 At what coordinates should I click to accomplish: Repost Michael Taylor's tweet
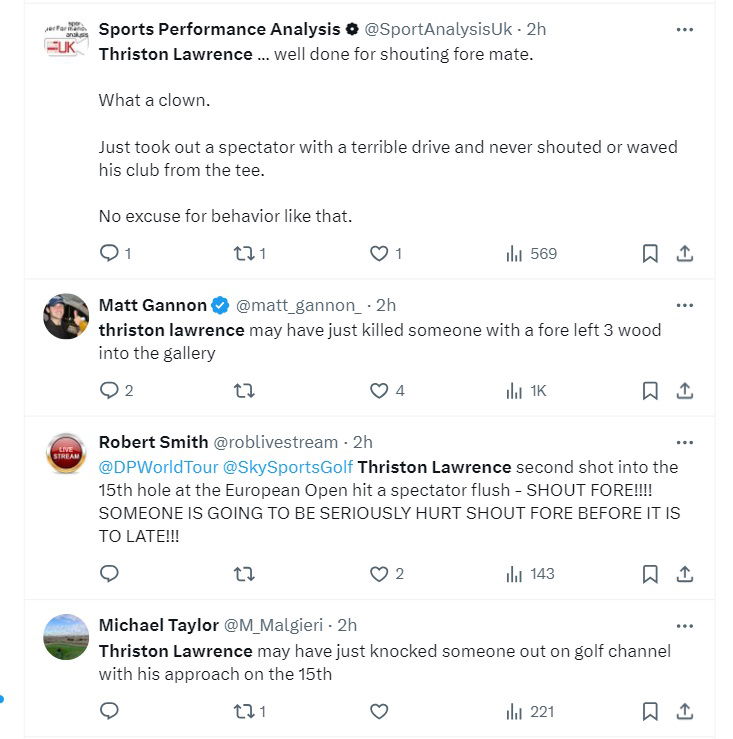[x=243, y=712]
